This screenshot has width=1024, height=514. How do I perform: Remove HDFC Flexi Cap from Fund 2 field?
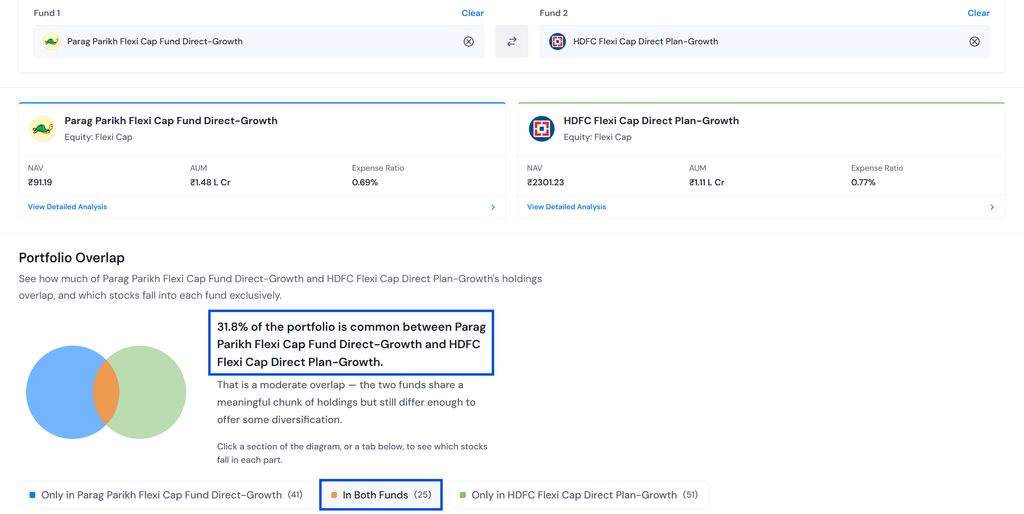coord(974,41)
